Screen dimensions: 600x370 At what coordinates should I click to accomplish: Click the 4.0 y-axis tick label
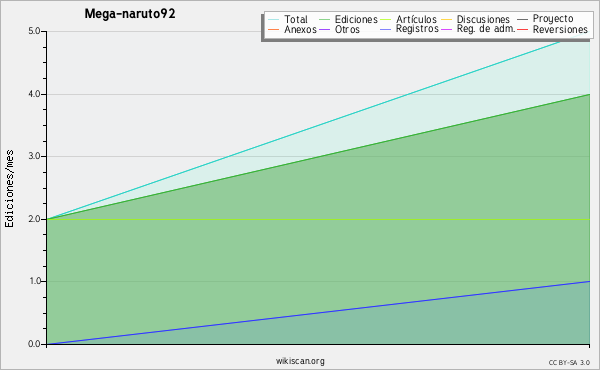click(34, 94)
